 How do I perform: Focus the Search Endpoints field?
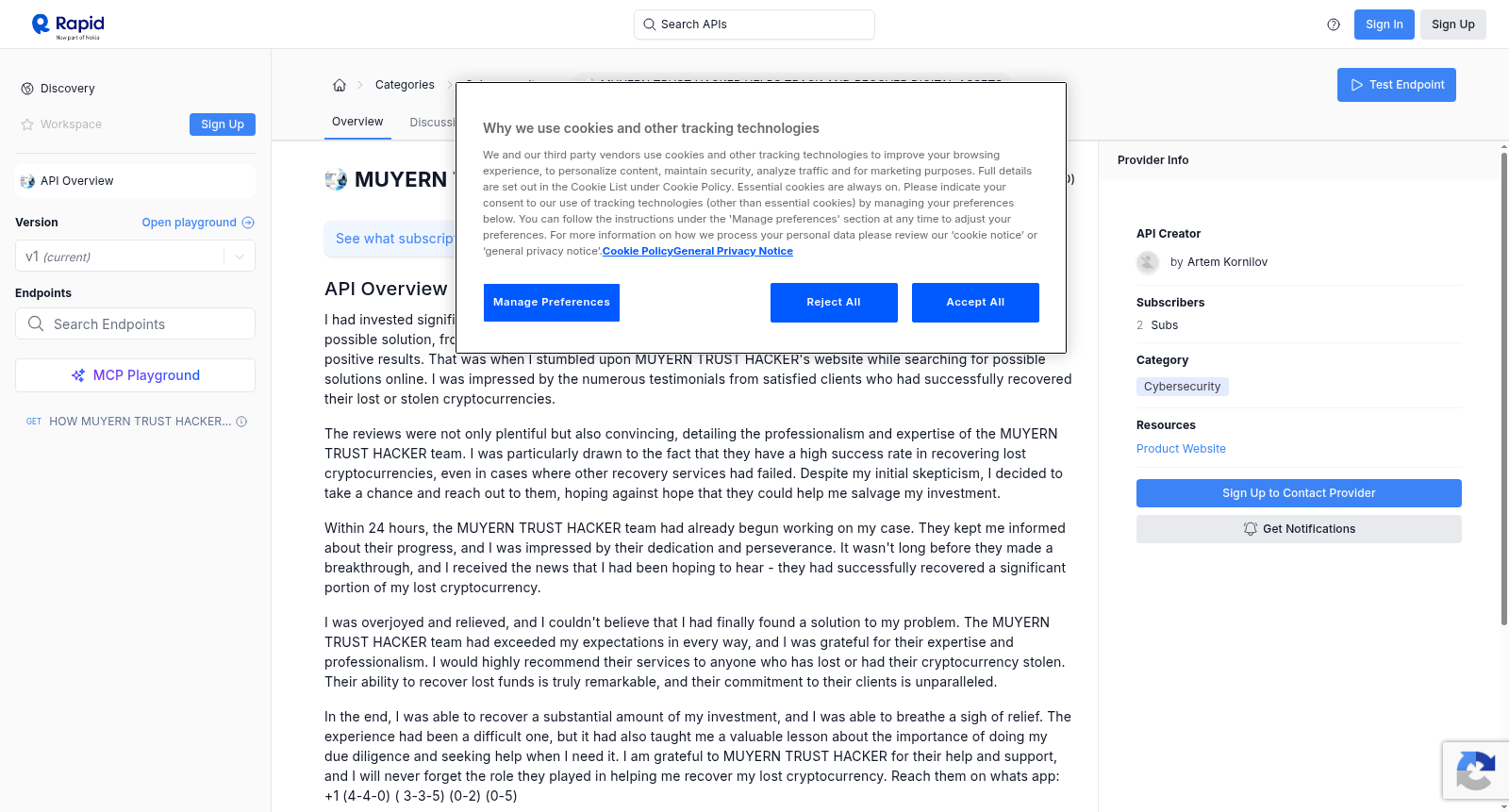[135, 323]
